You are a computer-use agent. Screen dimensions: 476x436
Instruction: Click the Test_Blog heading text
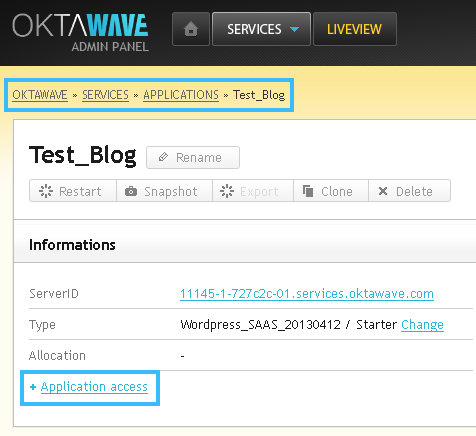(x=83, y=156)
